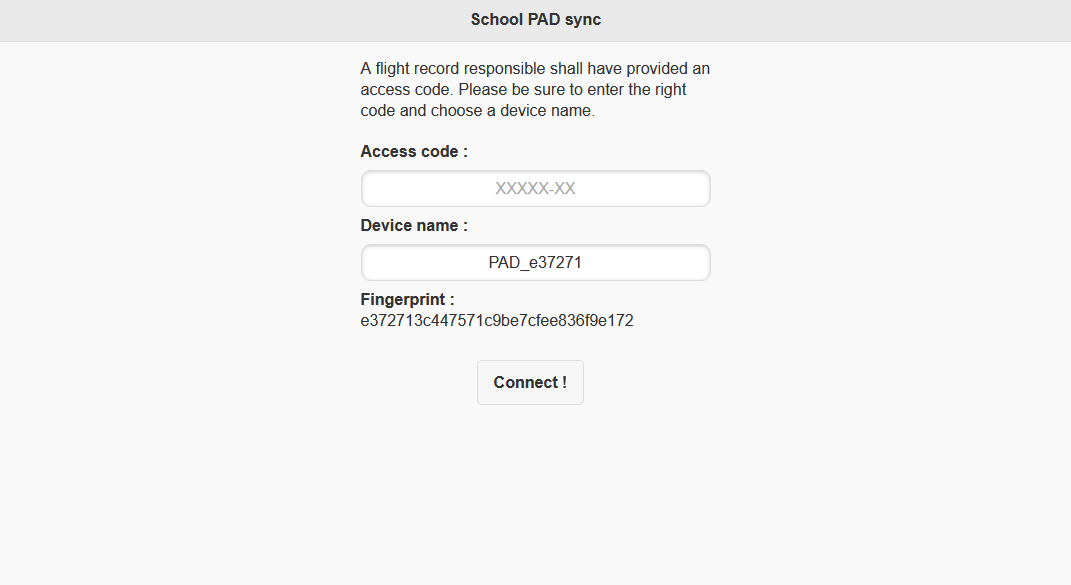Screen dimensions: 1071x585
Task: Click the XXXXX-XX placeholder text
Action: (x=535, y=188)
